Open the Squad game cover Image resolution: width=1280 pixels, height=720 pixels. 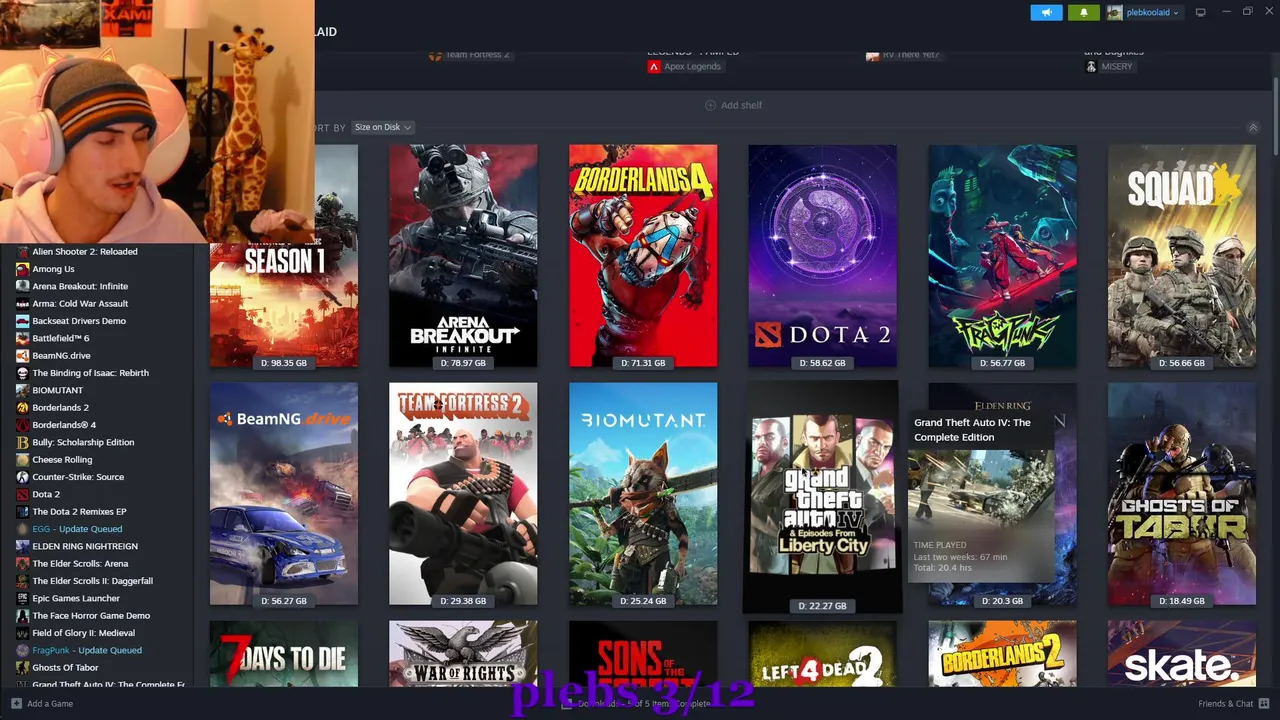click(x=1182, y=255)
